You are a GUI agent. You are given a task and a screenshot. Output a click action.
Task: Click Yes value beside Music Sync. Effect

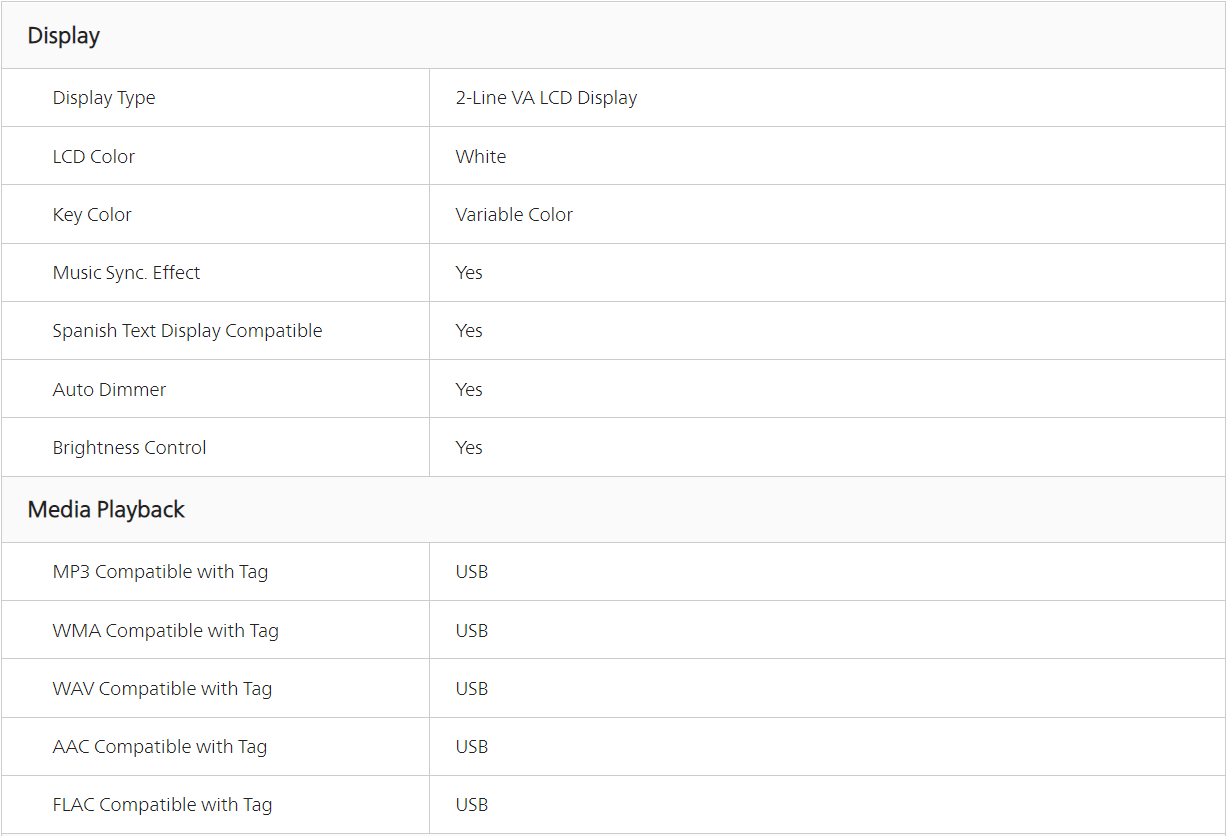pyautogui.click(x=469, y=273)
